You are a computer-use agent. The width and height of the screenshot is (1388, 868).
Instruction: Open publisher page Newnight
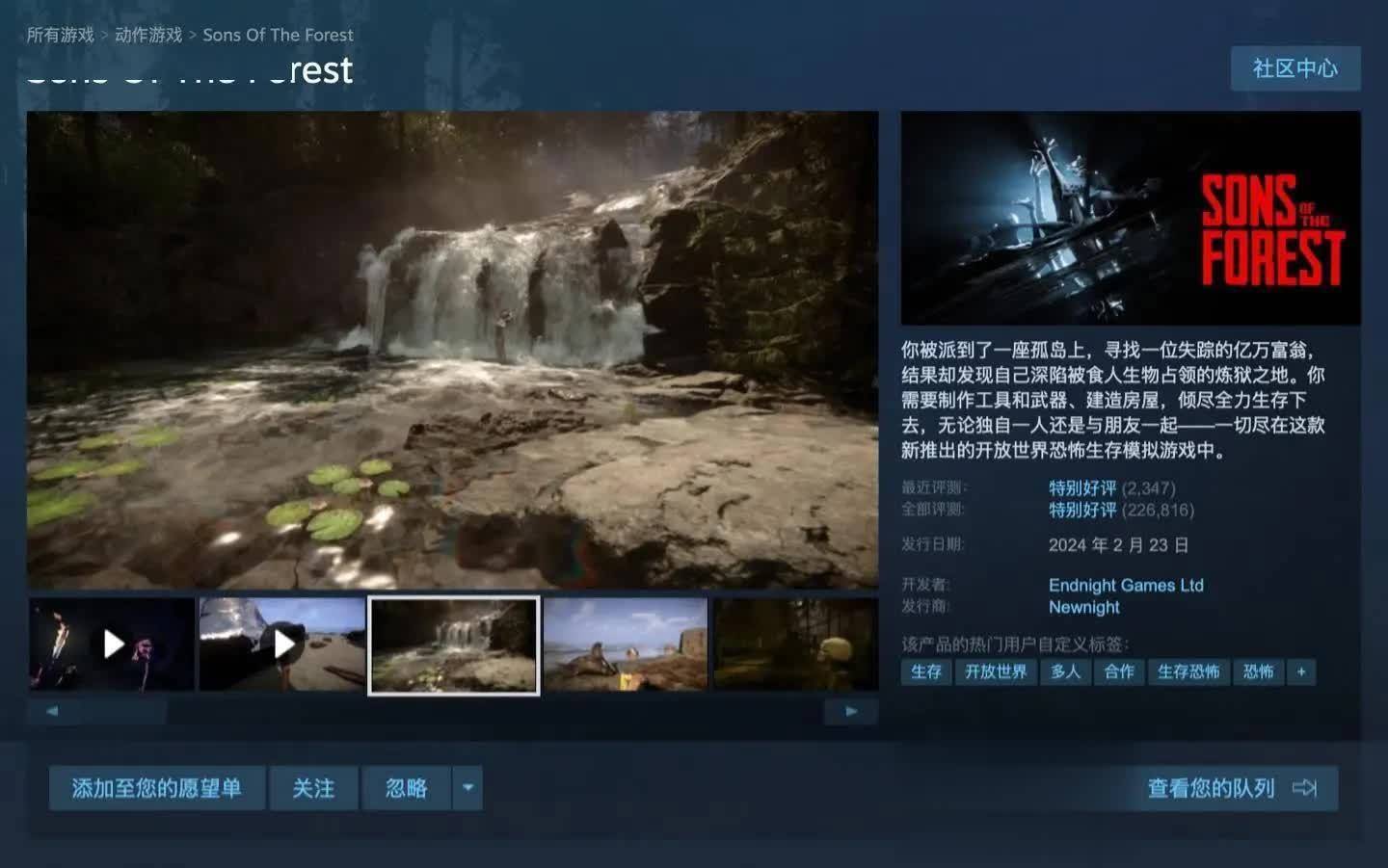(x=1083, y=607)
